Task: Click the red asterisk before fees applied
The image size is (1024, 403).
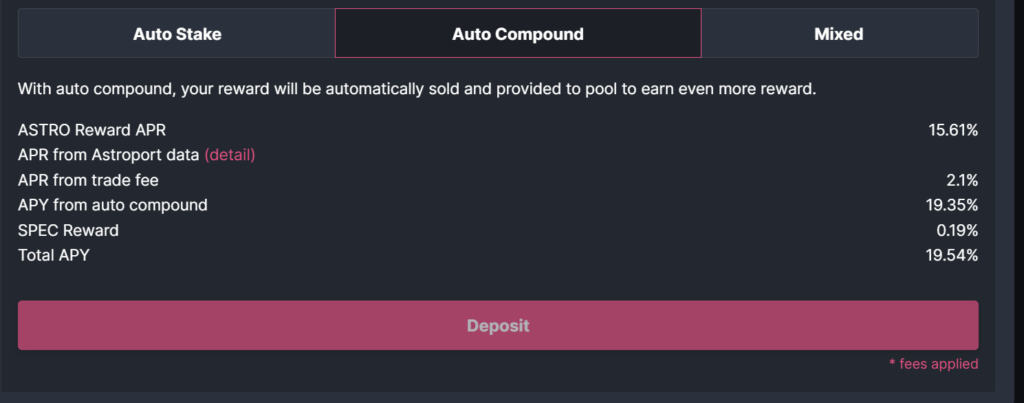Action: pyautogui.click(x=892, y=364)
